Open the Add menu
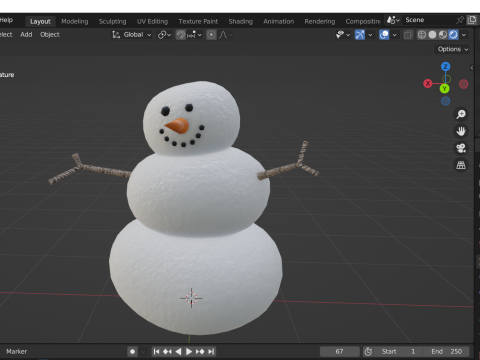Screen dimensions: 480x360 click(26, 34)
